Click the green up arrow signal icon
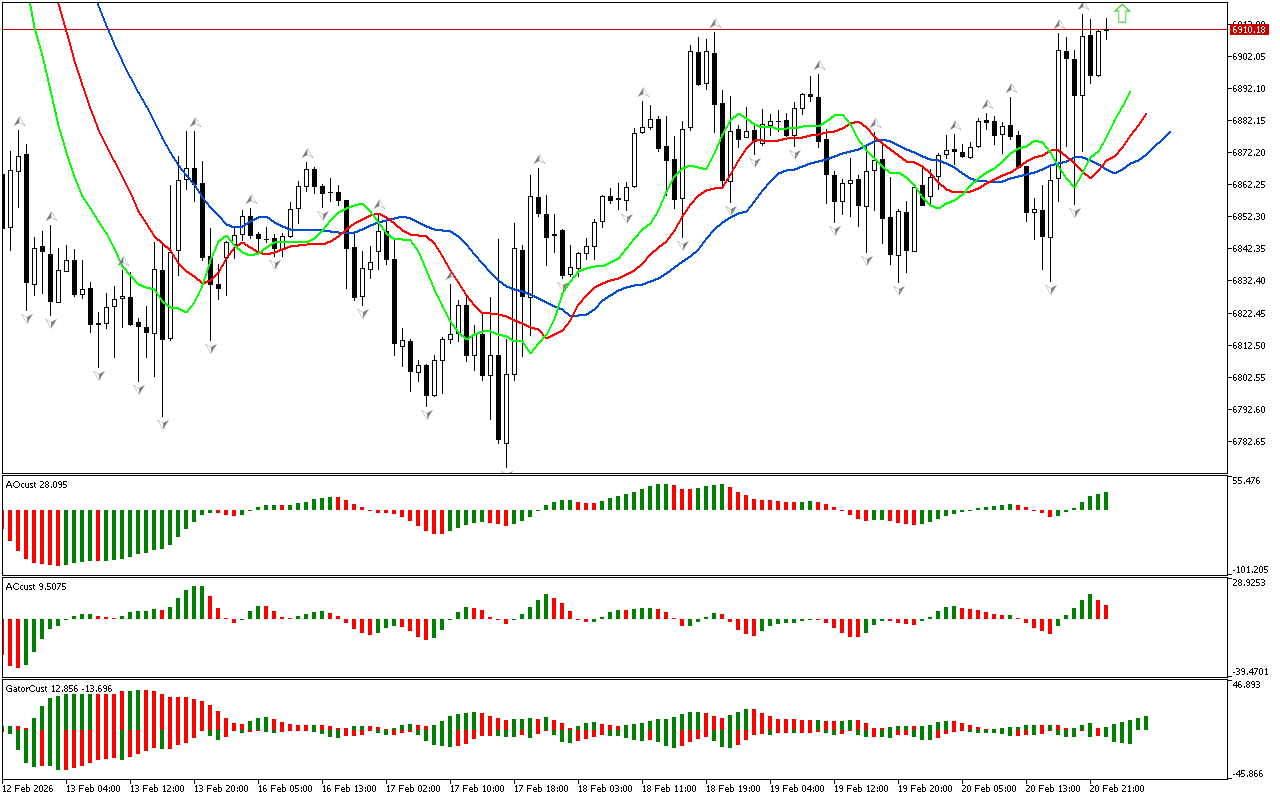Viewport: 1280px width, 800px height. [1122, 13]
